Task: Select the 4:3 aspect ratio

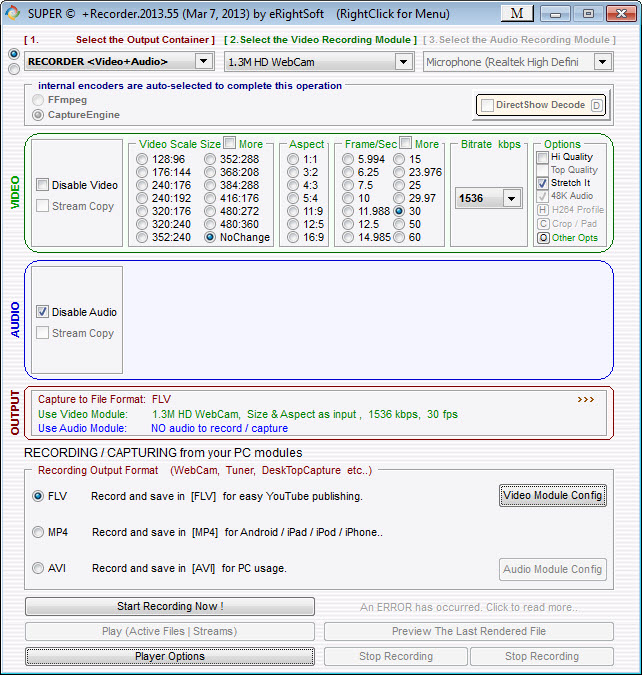Action: click(293, 185)
